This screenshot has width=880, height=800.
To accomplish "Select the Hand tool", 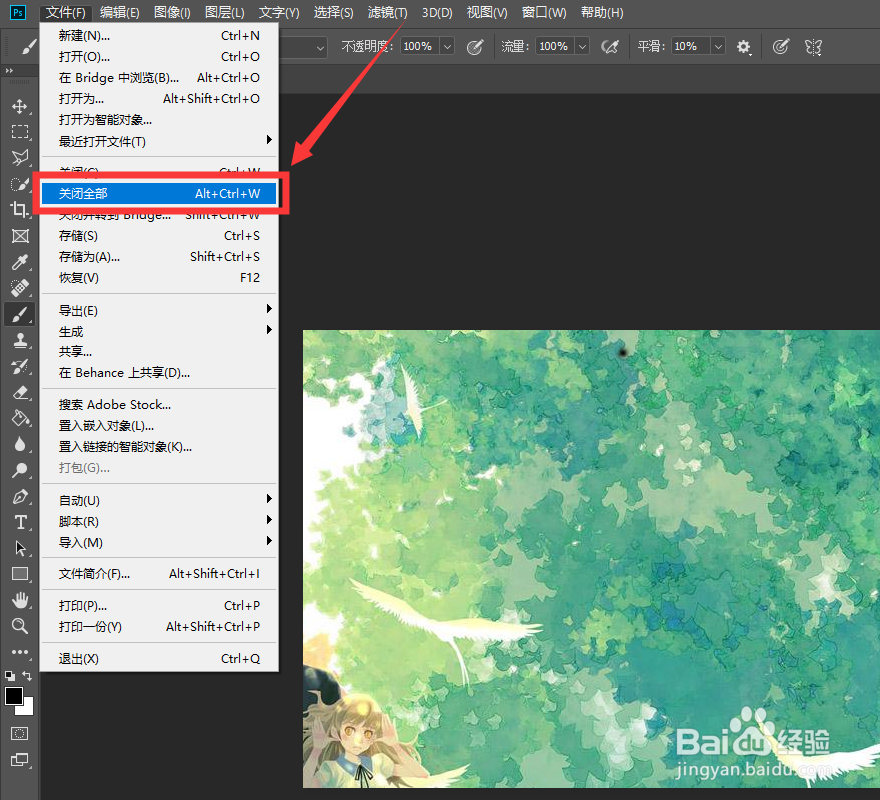I will 20,600.
